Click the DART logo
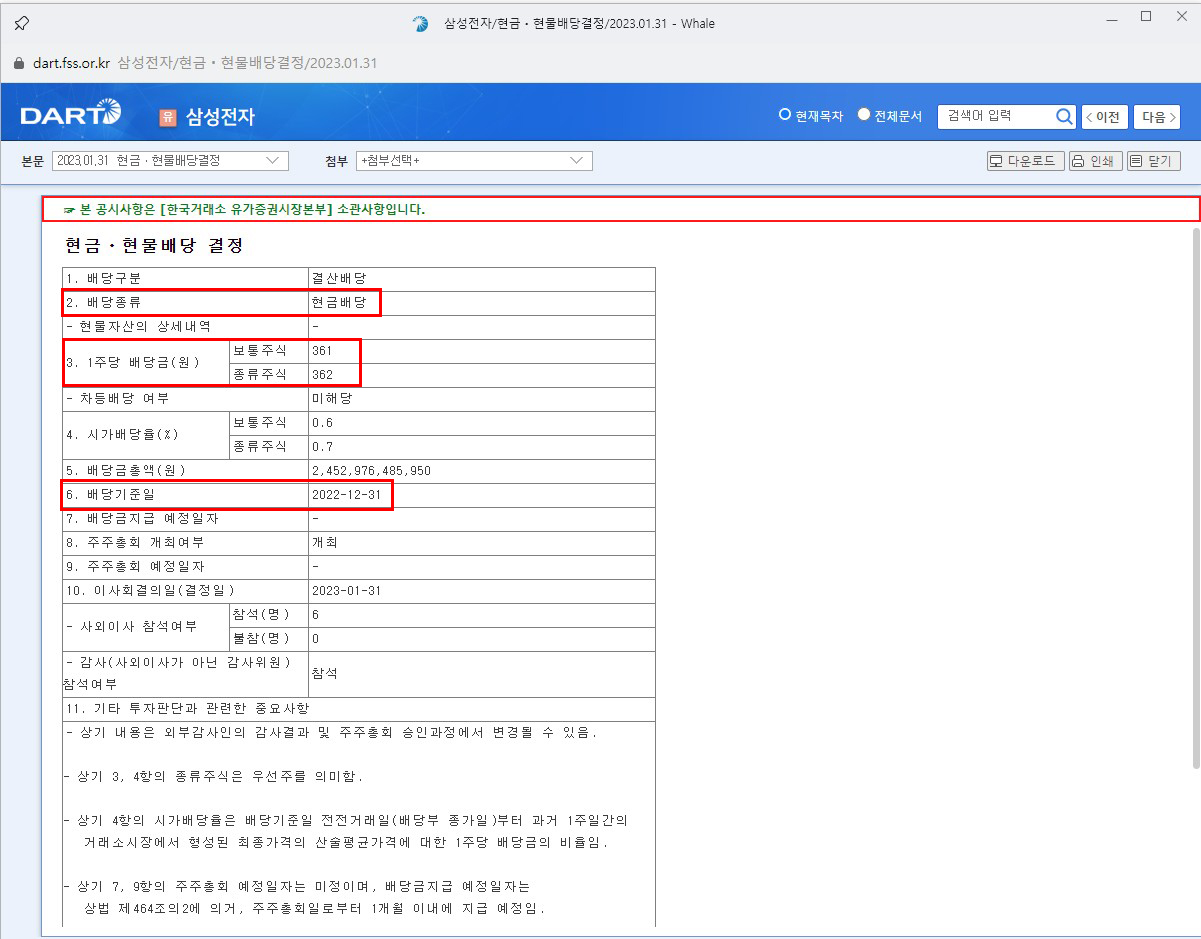Screen dimensions: 1201x939 pos(70,114)
